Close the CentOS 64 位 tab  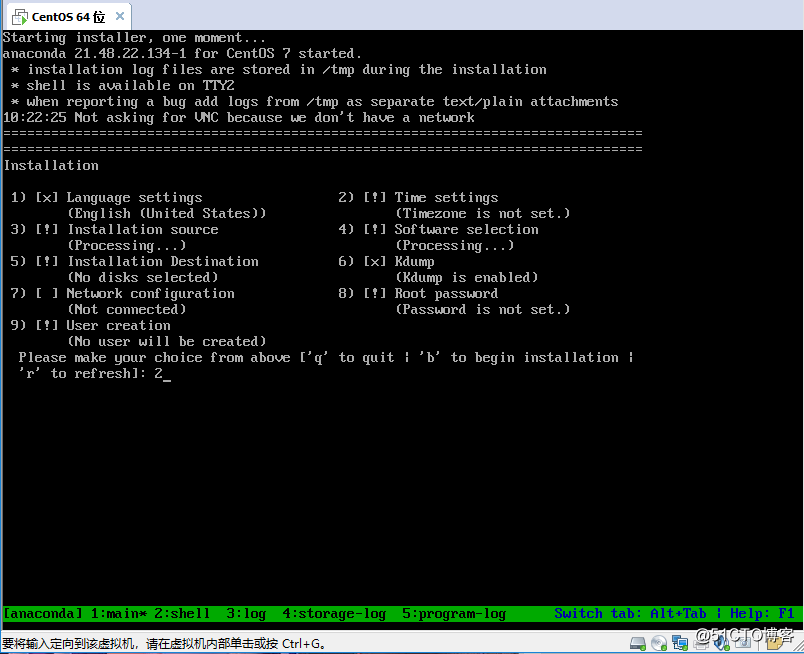coord(120,16)
